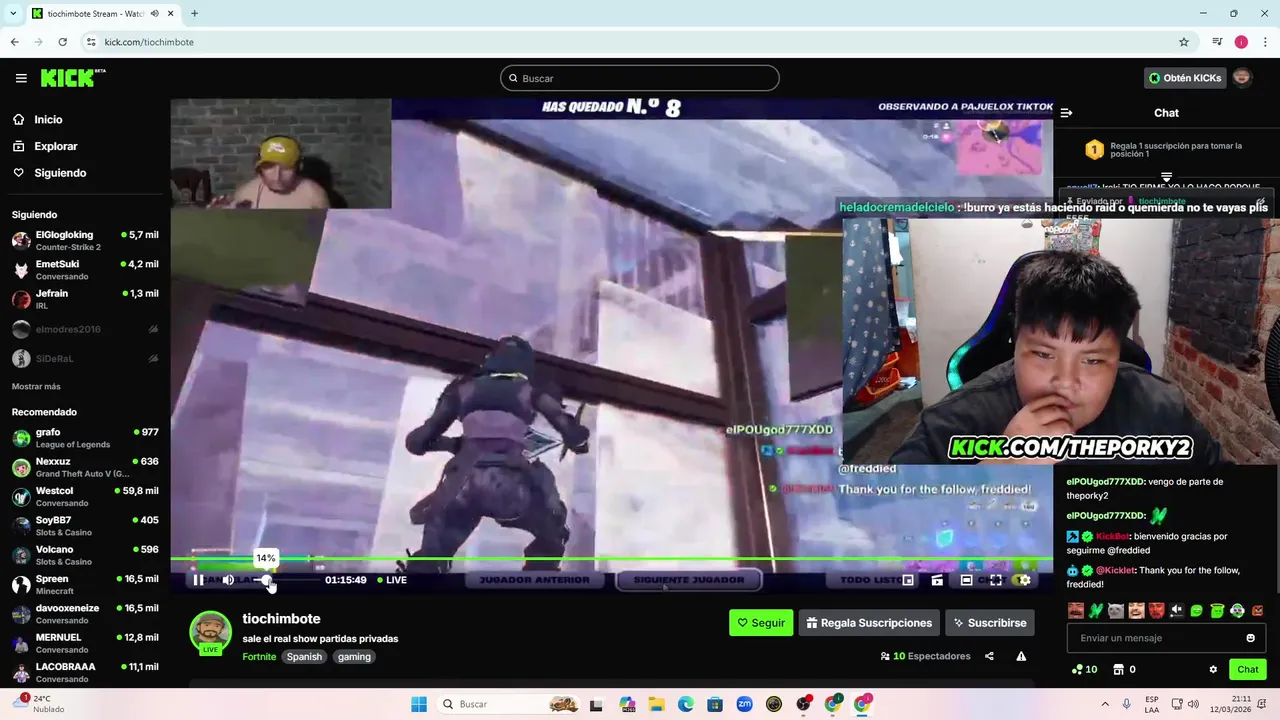This screenshot has width=1280, height=720.
Task: Enter fullscreen mode in the player
Action: pyautogui.click(x=995, y=580)
